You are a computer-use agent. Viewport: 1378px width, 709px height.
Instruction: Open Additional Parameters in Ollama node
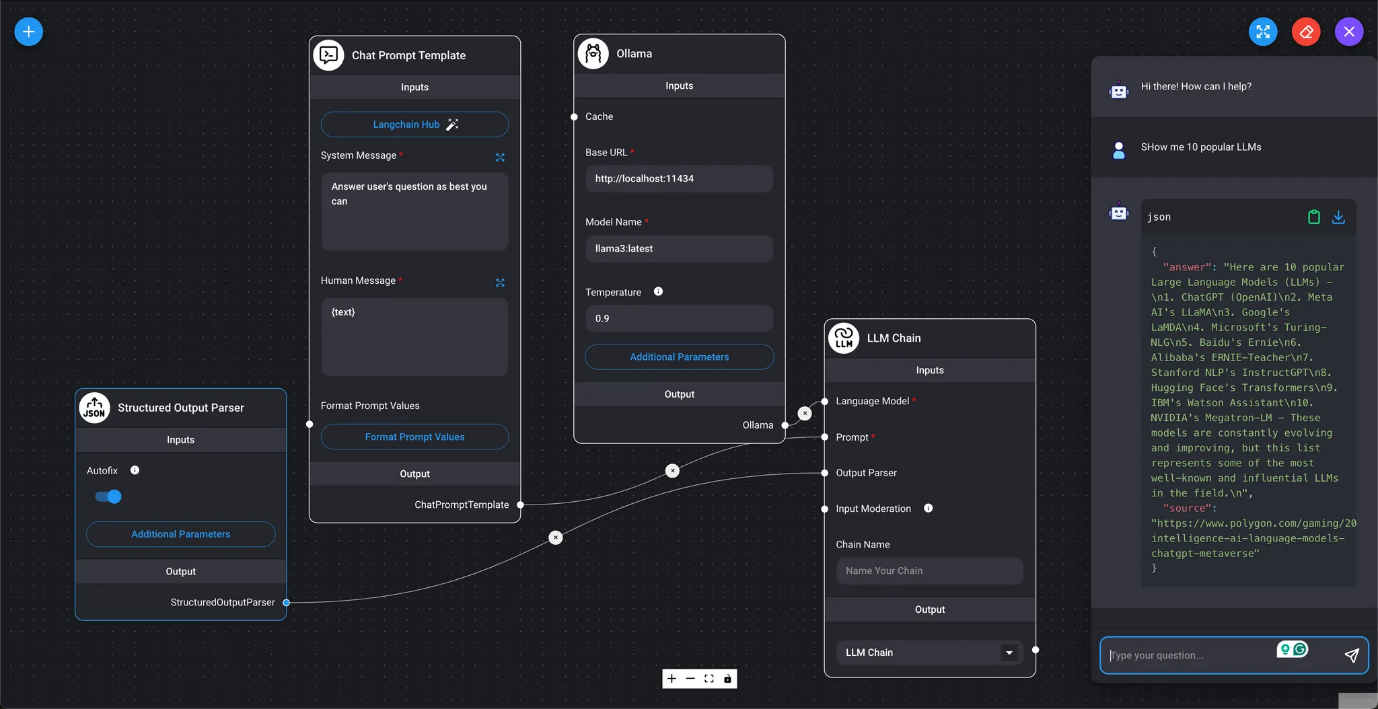679,357
